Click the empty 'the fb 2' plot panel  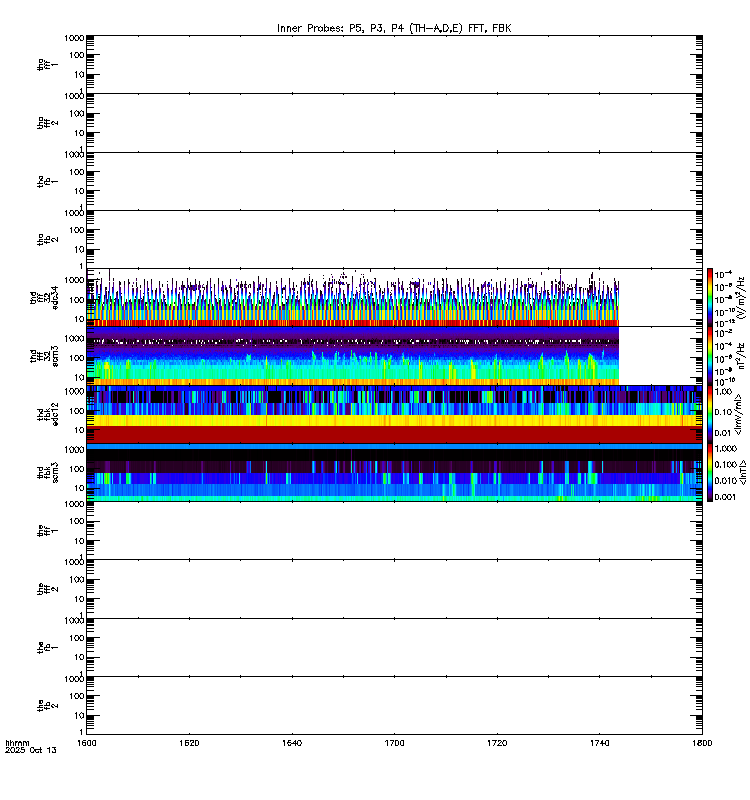(394, 706)
